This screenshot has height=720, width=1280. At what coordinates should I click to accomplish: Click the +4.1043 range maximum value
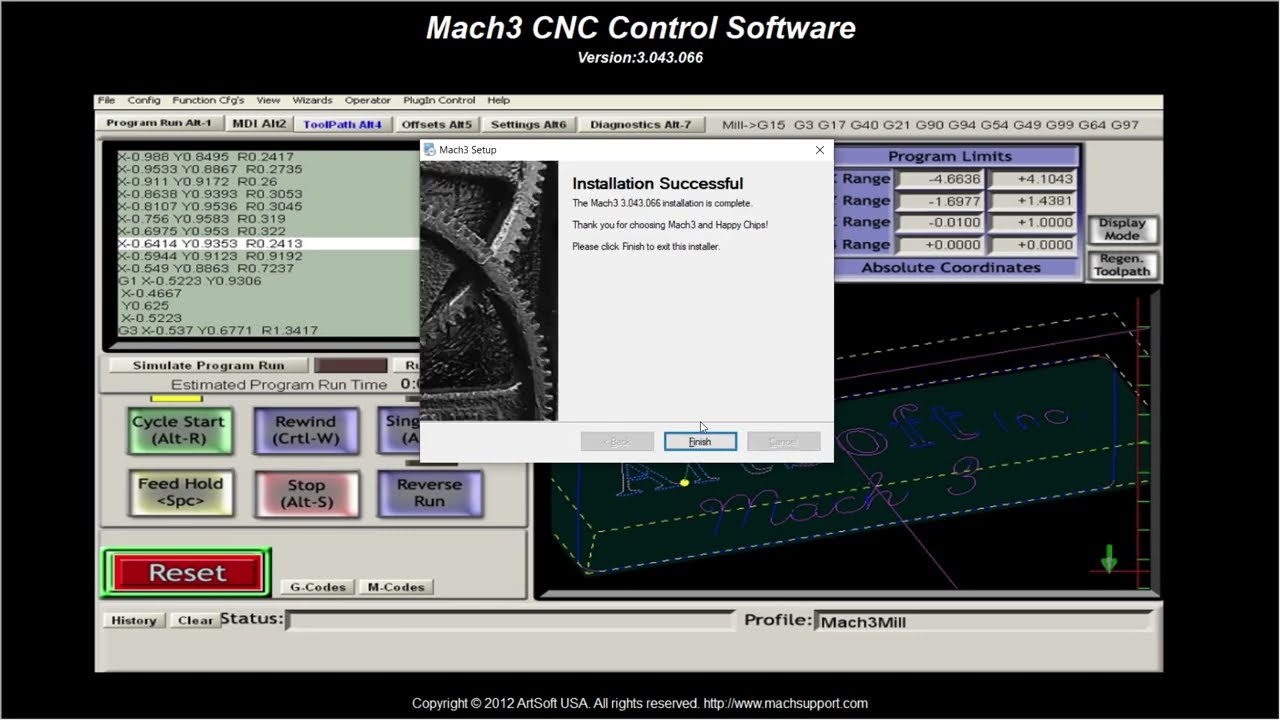pos(1033,179)
